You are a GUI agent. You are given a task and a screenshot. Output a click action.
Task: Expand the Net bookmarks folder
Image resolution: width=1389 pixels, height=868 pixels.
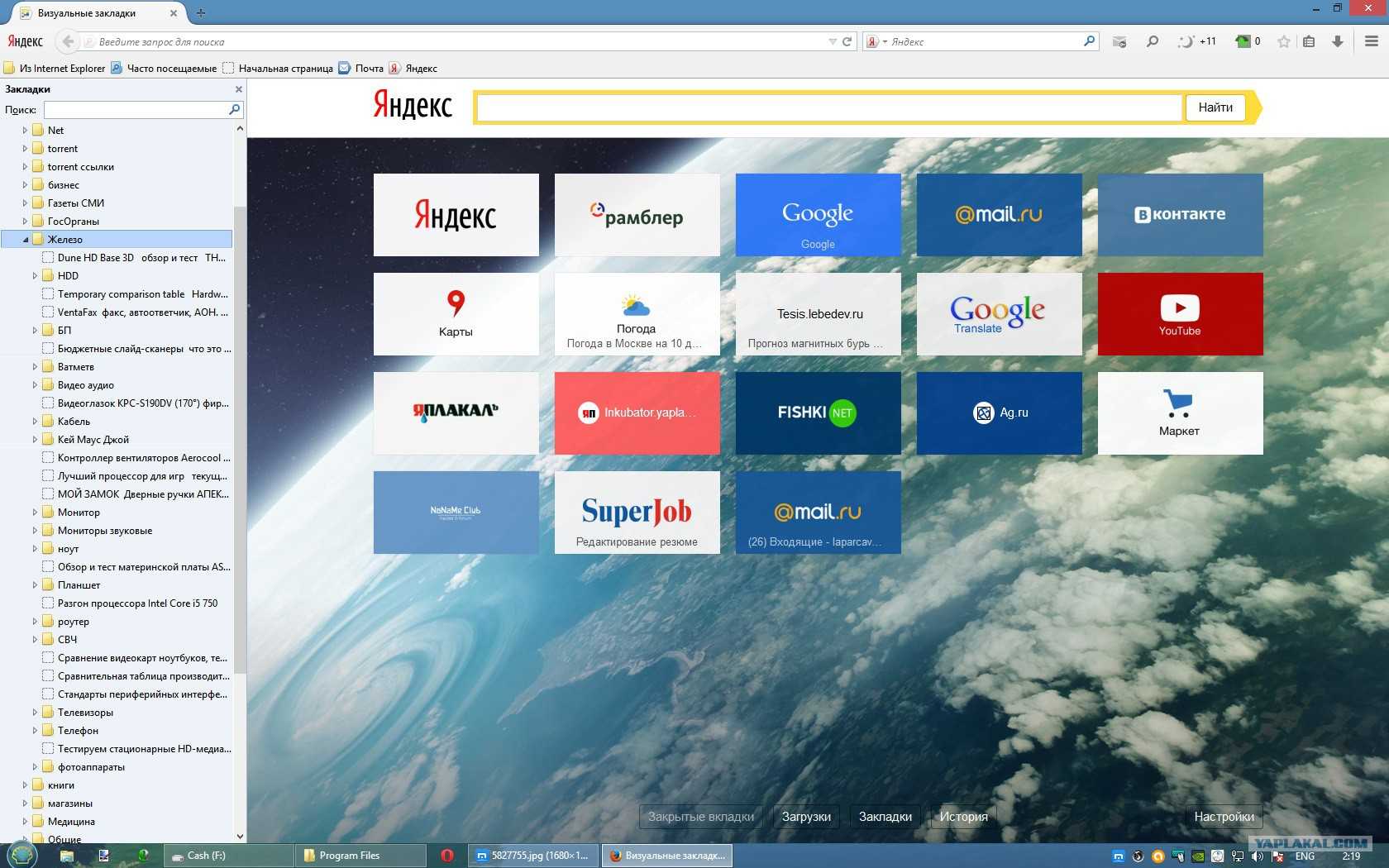click(25, 131)
